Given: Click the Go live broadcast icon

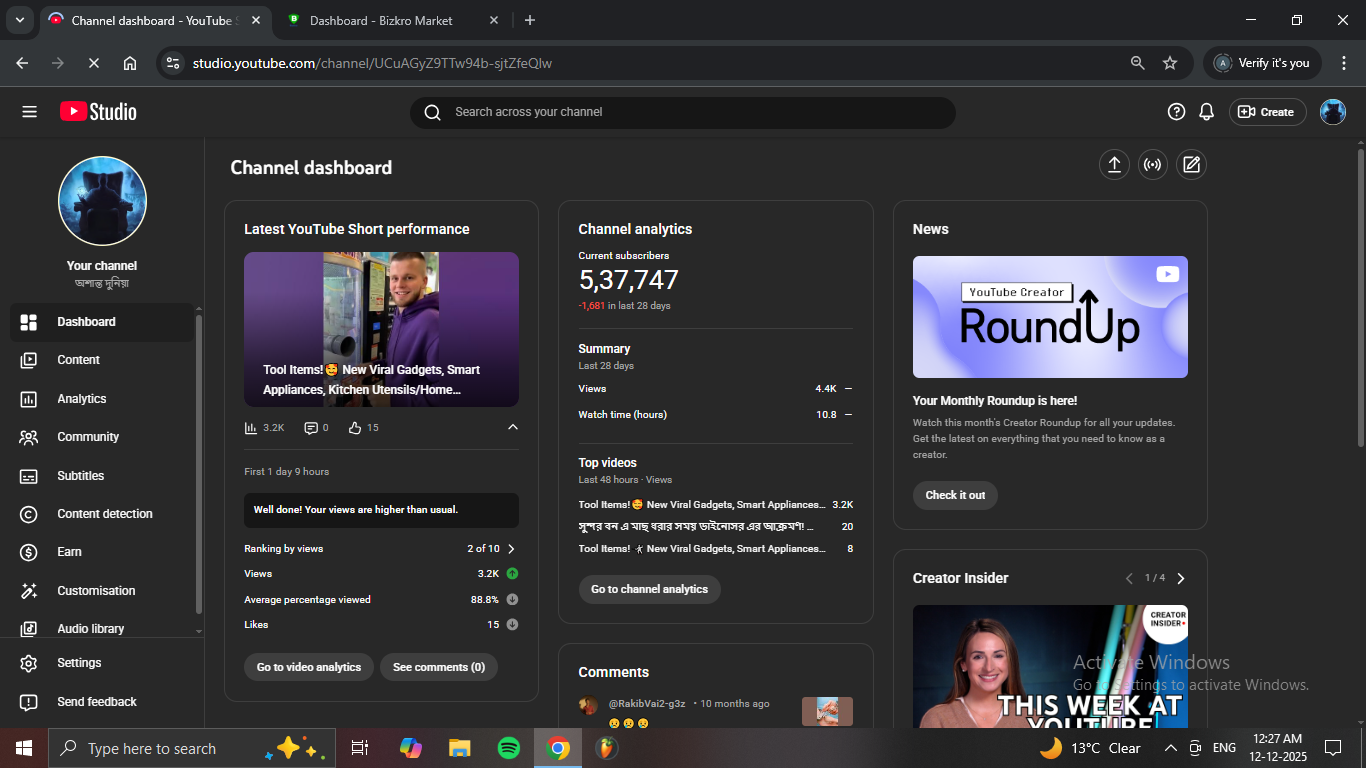Looking at the screenshot, I should [1153, 165].
